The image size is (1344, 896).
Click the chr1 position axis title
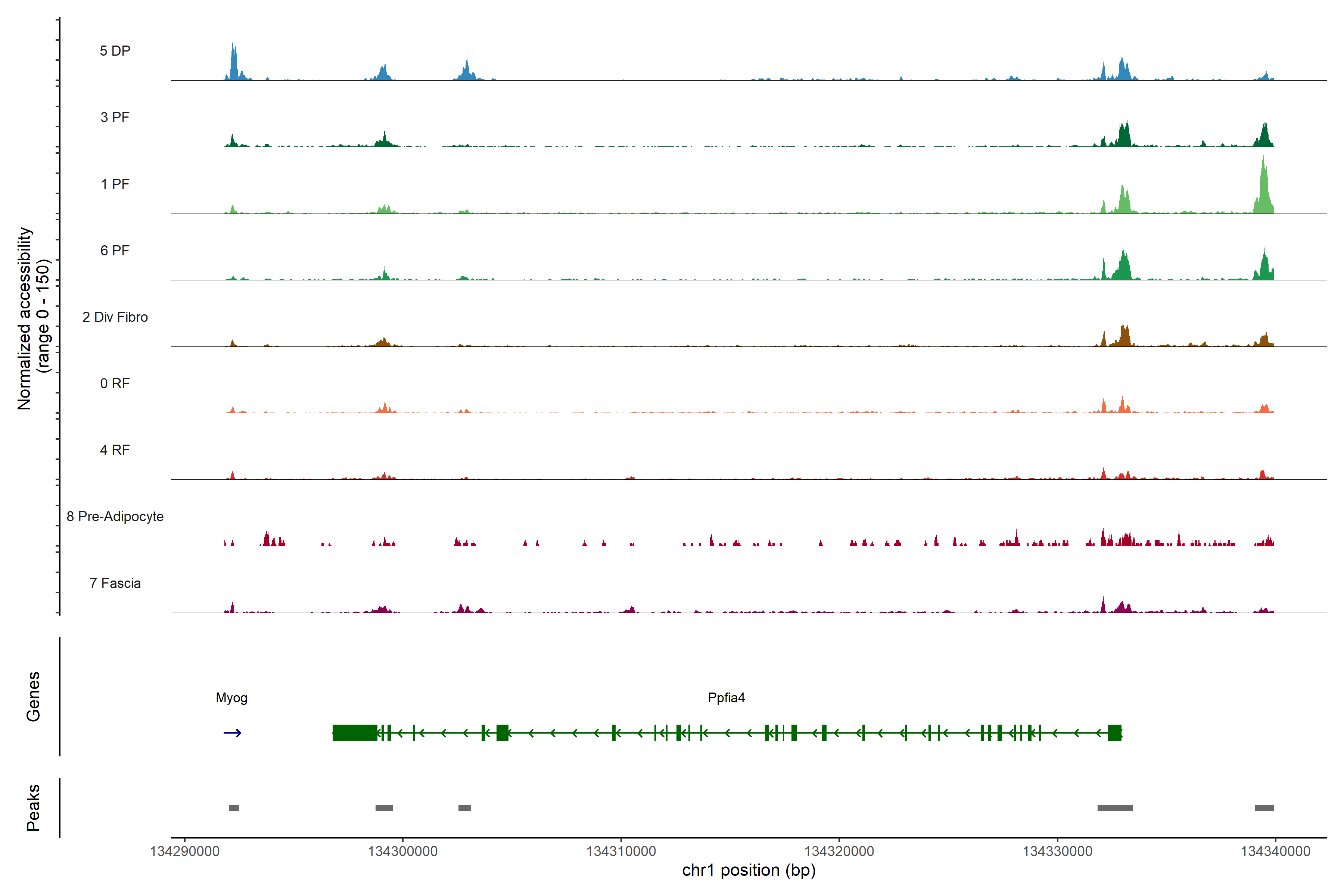tap(749, 870)
